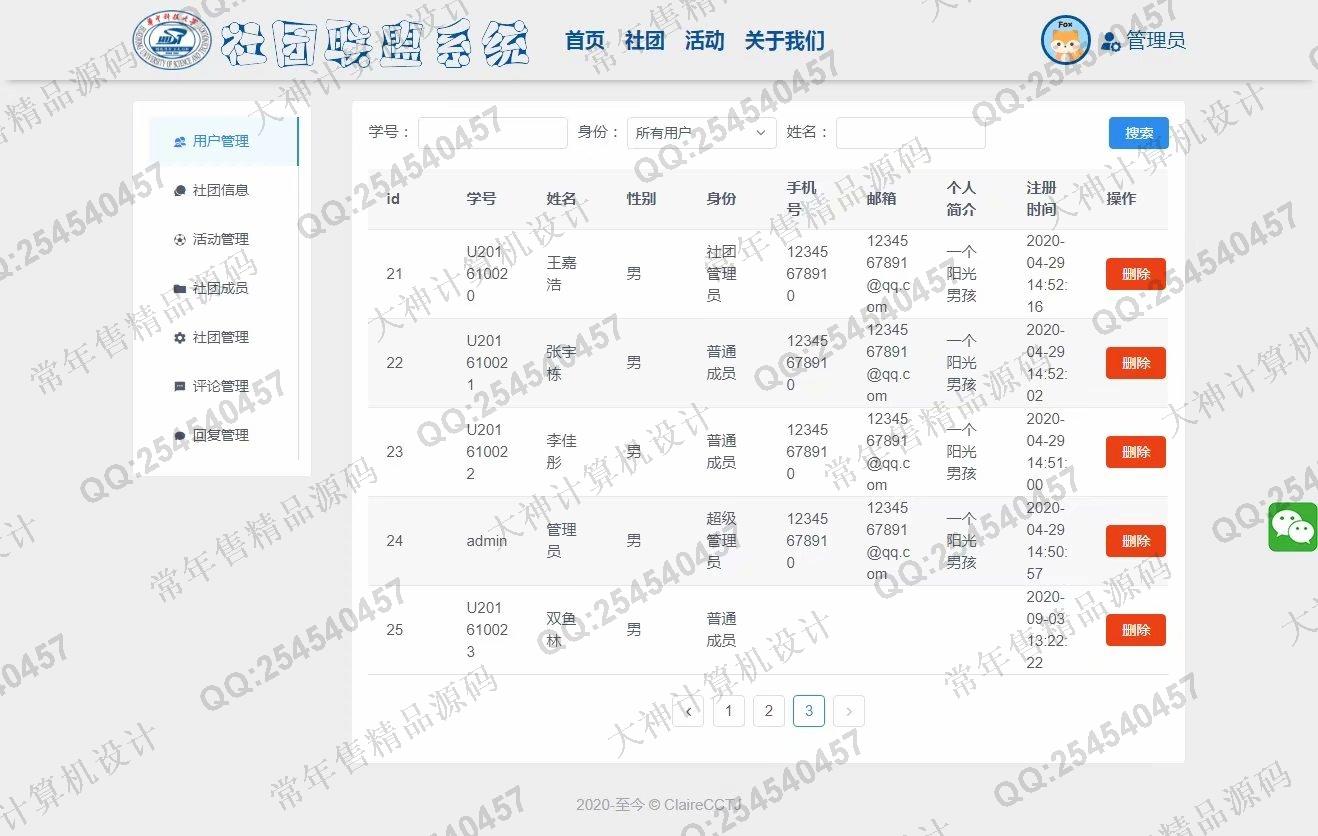Open 社团 in top navigation
Screen dimensions: 1318x836
(645, 41)
